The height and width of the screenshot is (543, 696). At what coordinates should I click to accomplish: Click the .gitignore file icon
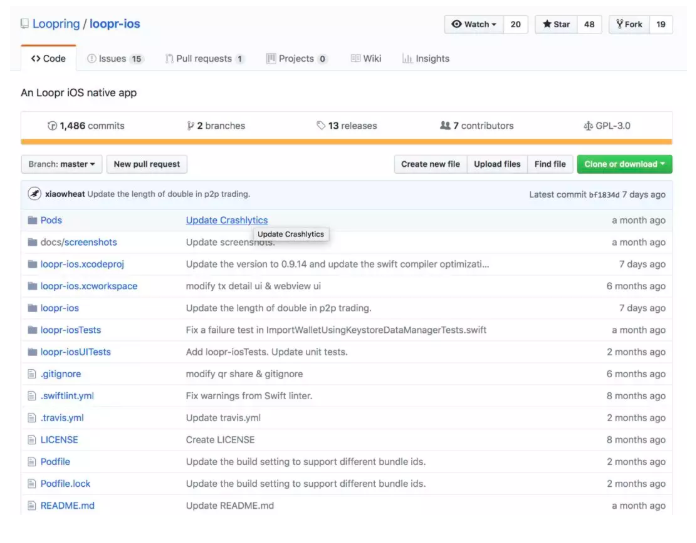click(x=32, y=374)
